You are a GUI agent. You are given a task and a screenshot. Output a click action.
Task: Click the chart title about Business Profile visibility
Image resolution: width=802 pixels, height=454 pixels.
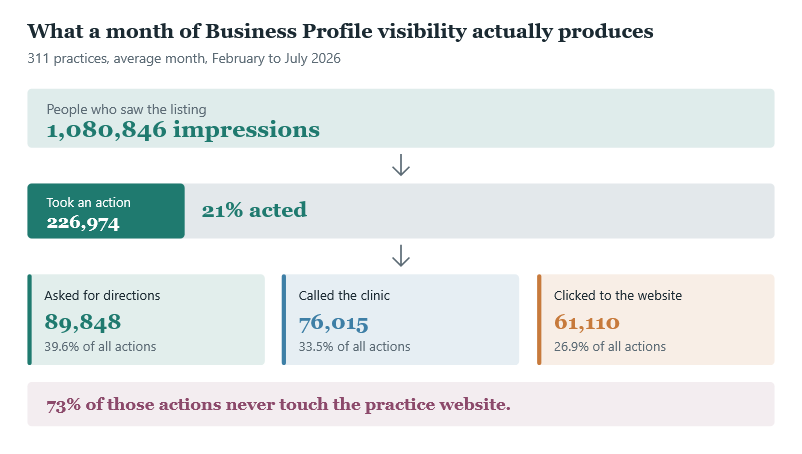(x=340, y=31)
